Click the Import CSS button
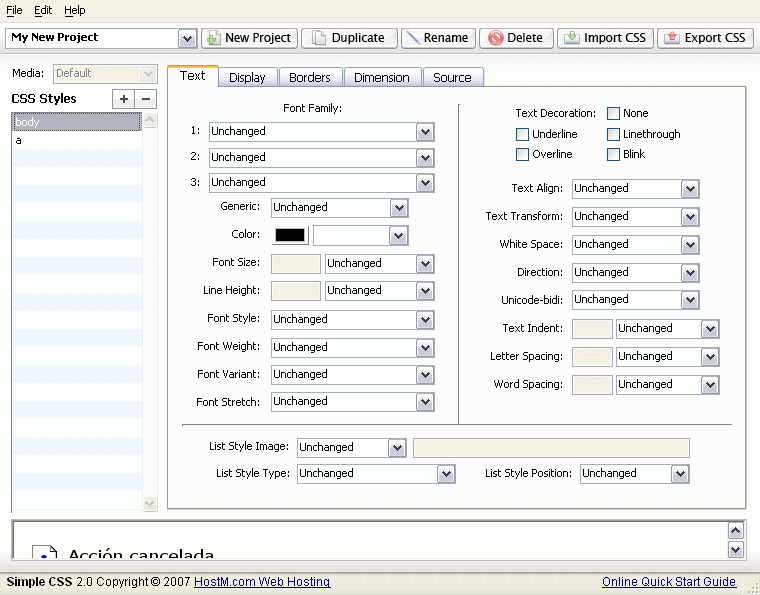The width and height of the screenshot is (760, 595). [605, 38]
